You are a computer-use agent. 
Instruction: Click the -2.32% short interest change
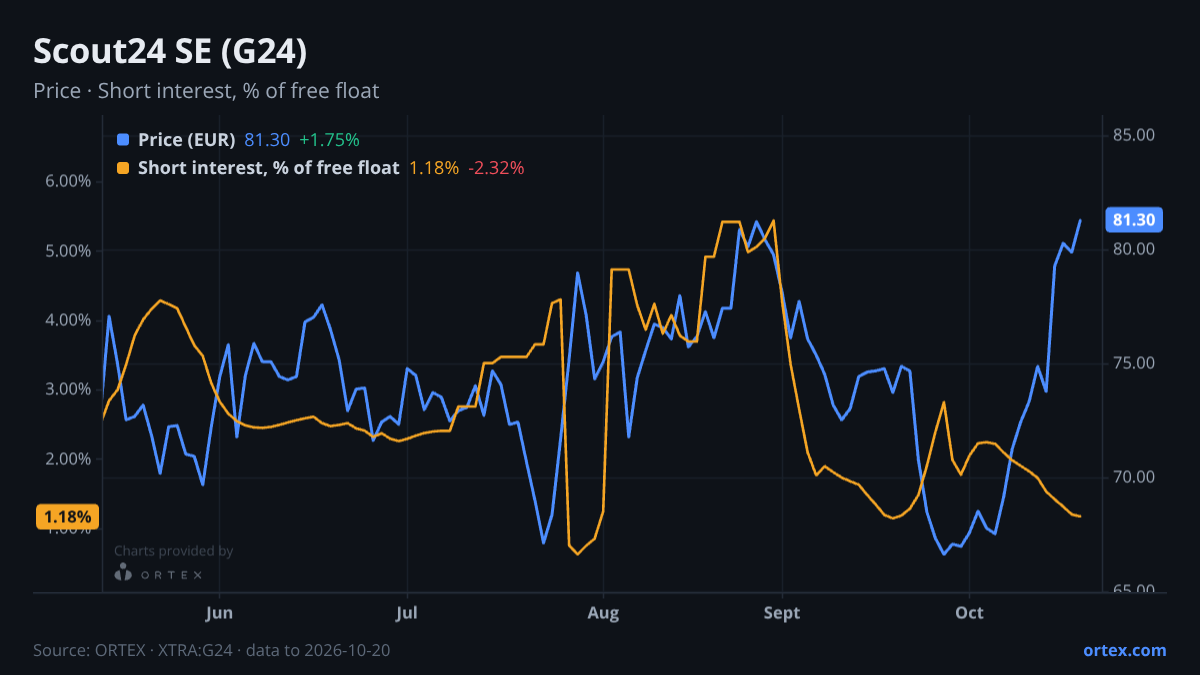coord(496,168)
